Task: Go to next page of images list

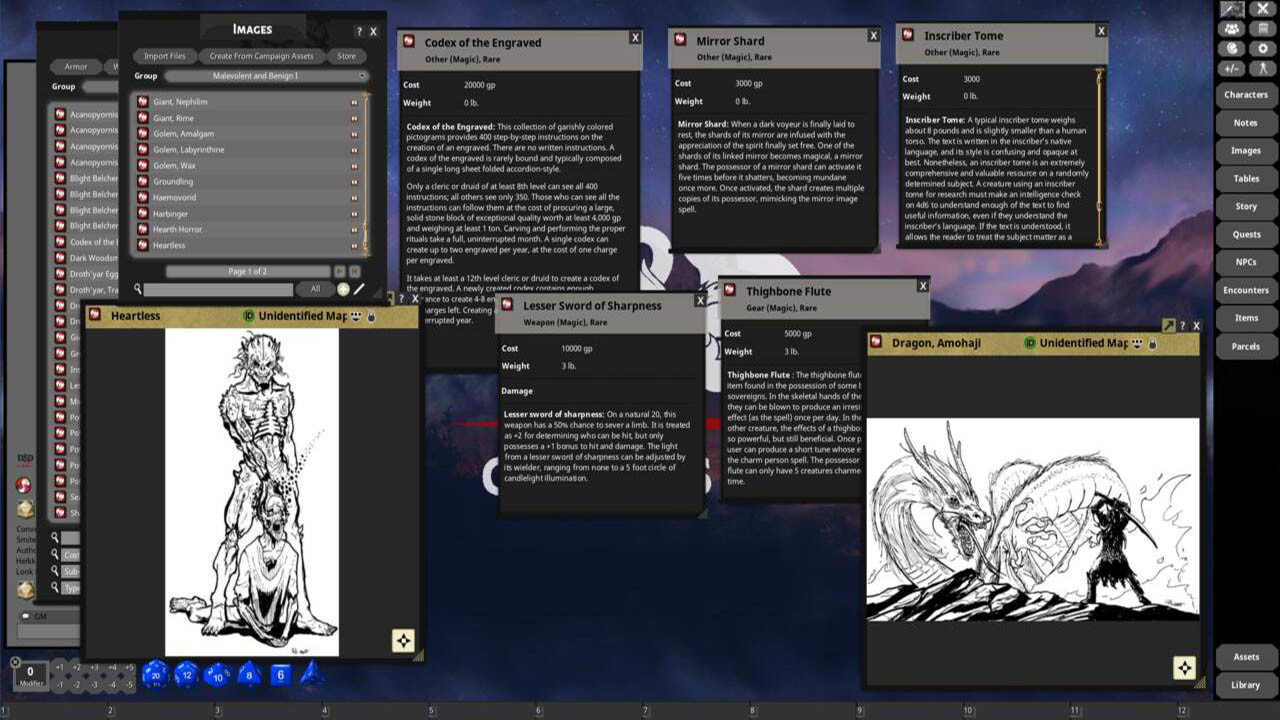Action: (339, 272)
